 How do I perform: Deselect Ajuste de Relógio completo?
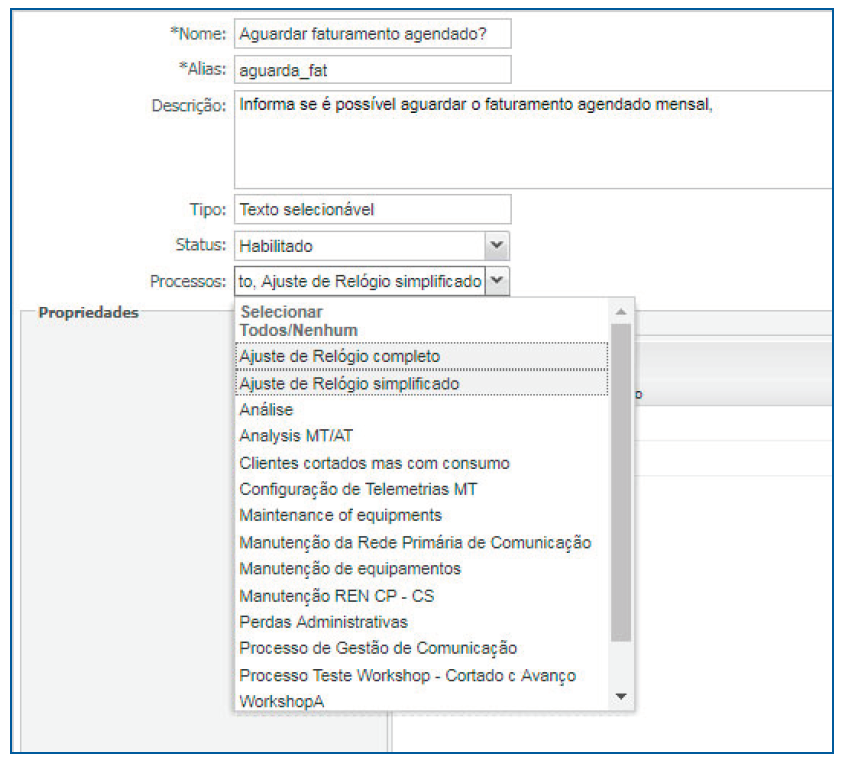[339, 356]
